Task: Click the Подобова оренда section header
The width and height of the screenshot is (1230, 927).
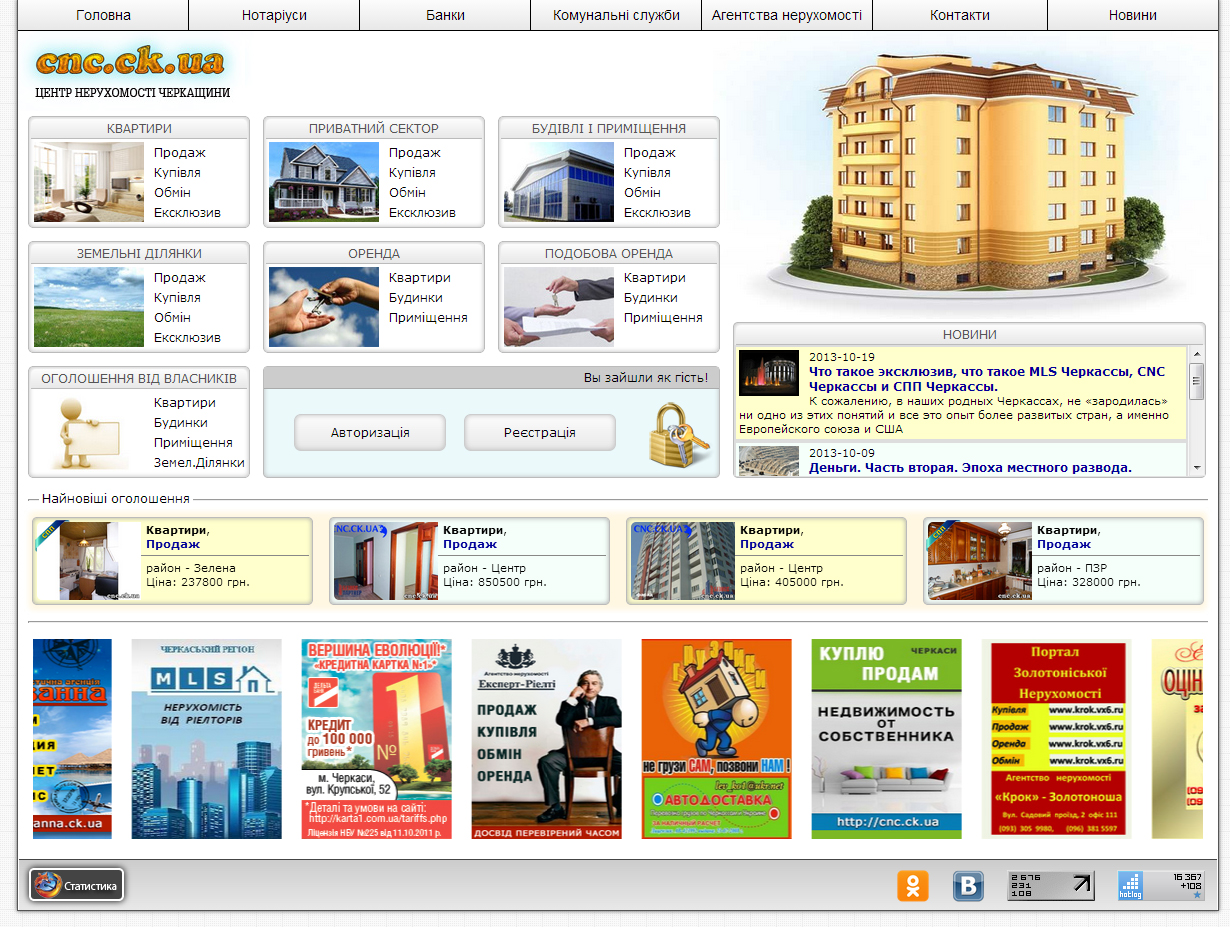Action: click(x=609, y=253)
